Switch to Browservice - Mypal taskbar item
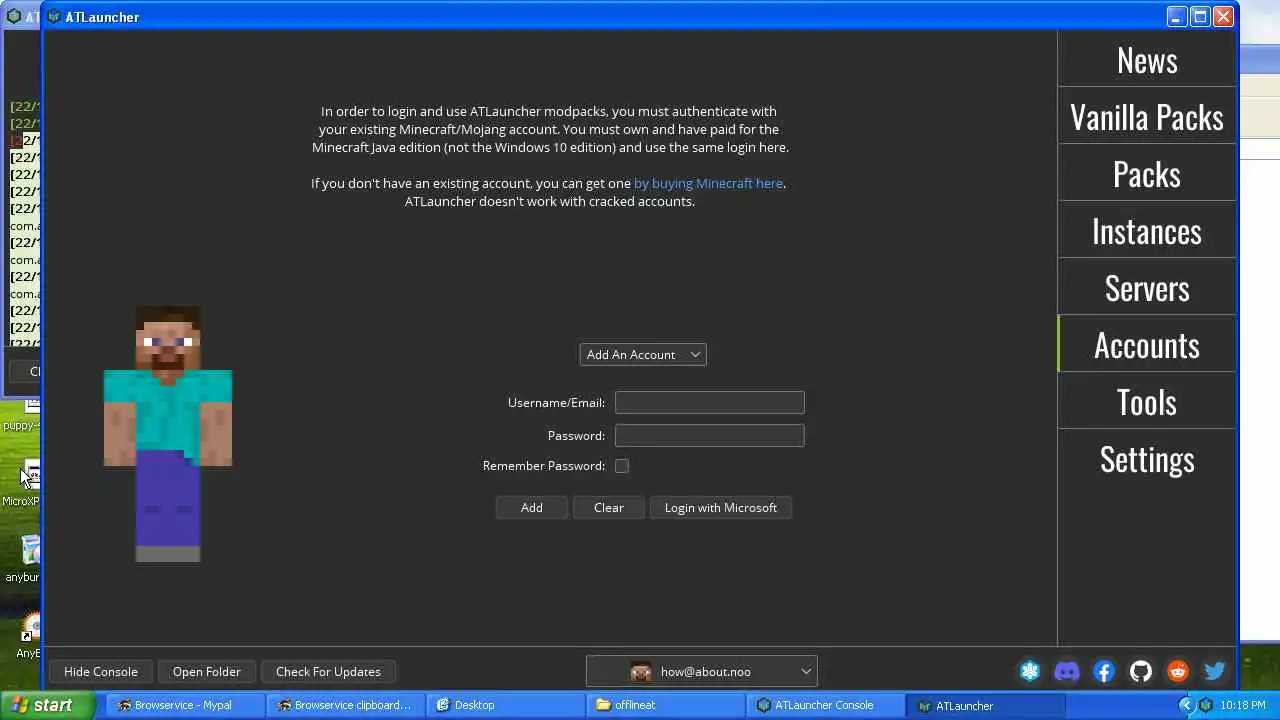The width and height of the screenshot is (1280, 720). pyautogui.click(x=185, y=705)
